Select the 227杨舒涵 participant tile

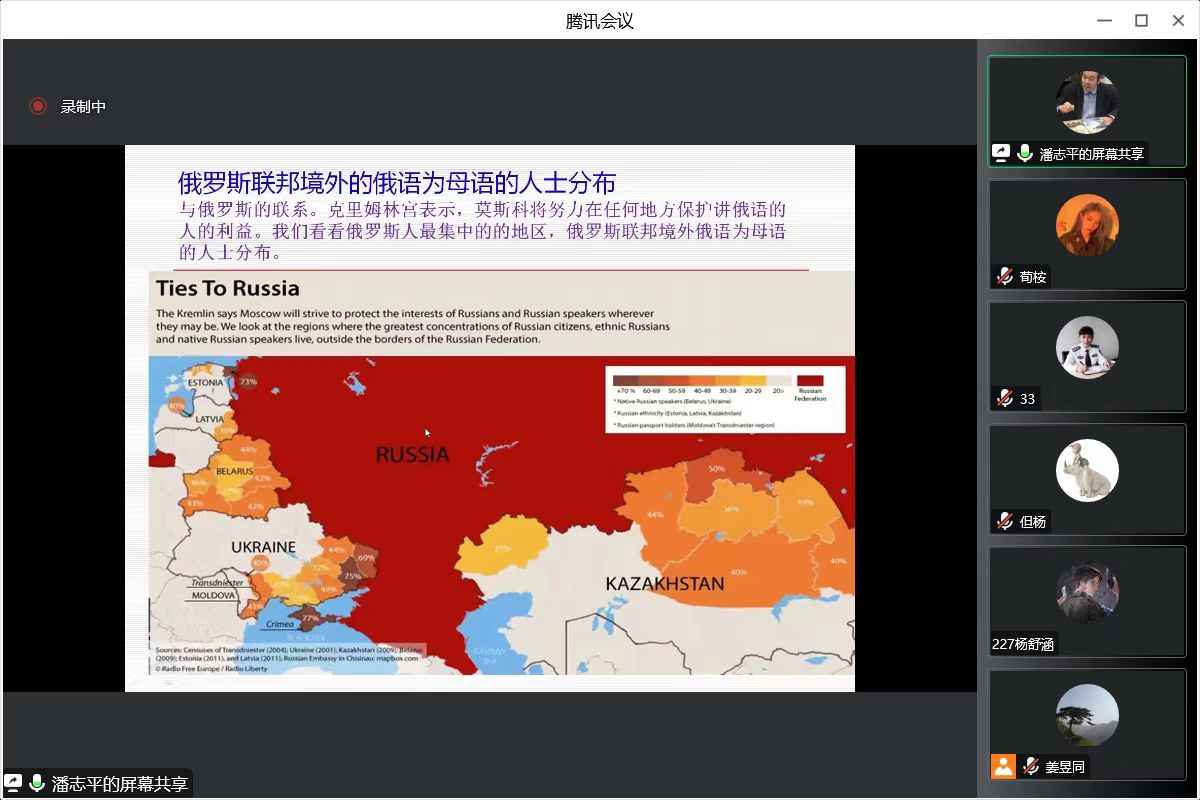pos(1086,594)
